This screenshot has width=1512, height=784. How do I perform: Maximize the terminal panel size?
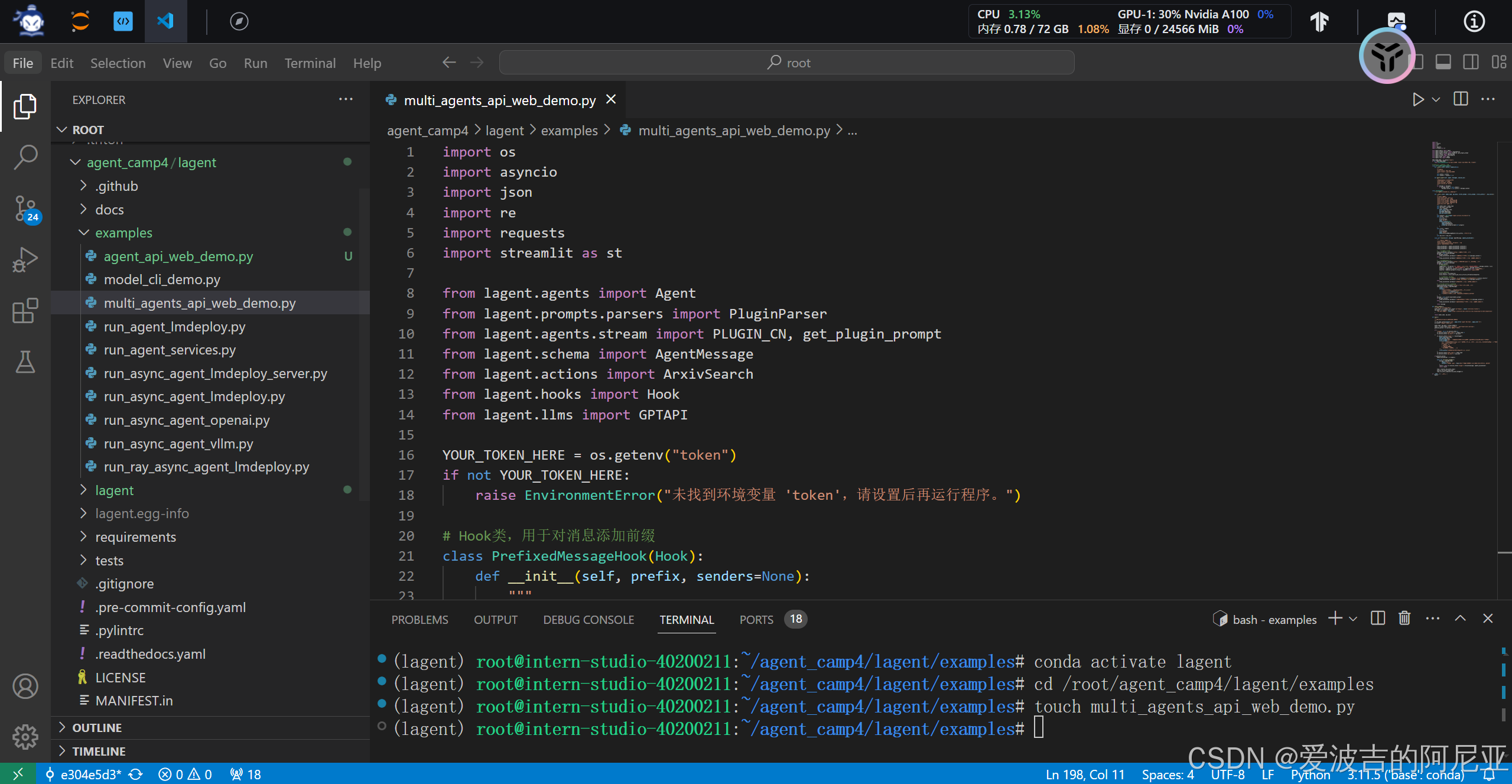coord(1460,619)
